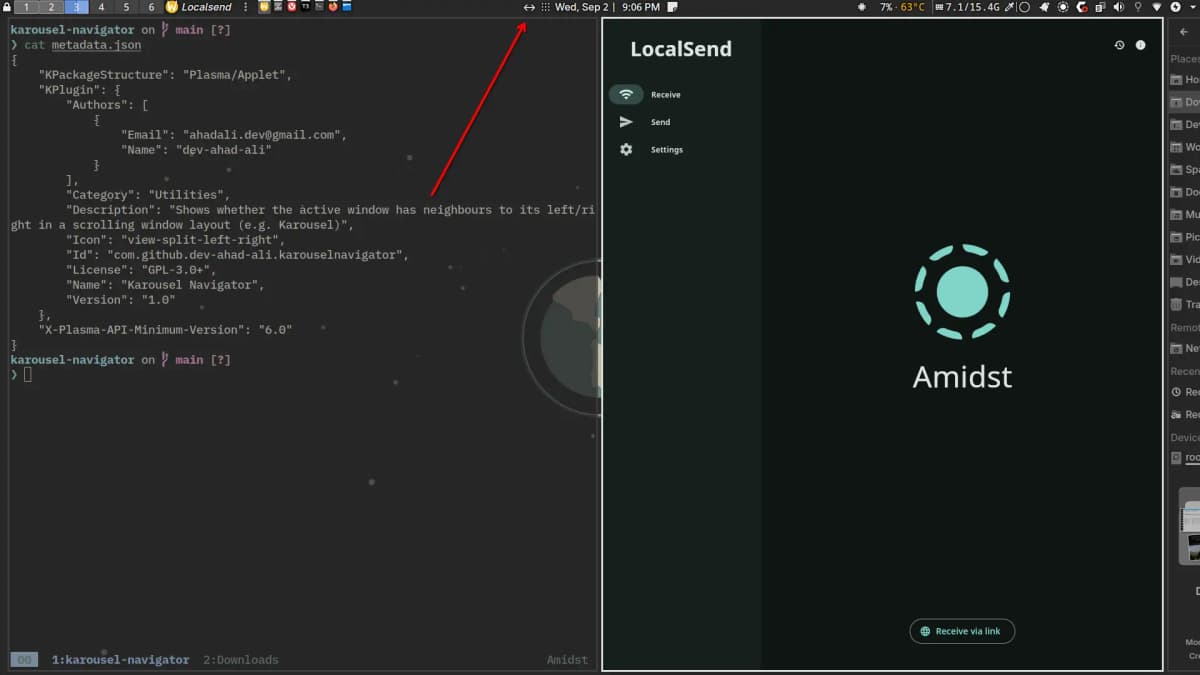The height and width of the screenshot is (675, 1200).
Task: Click the tmux session indicator 00
Action: click(x=24, y=660)
